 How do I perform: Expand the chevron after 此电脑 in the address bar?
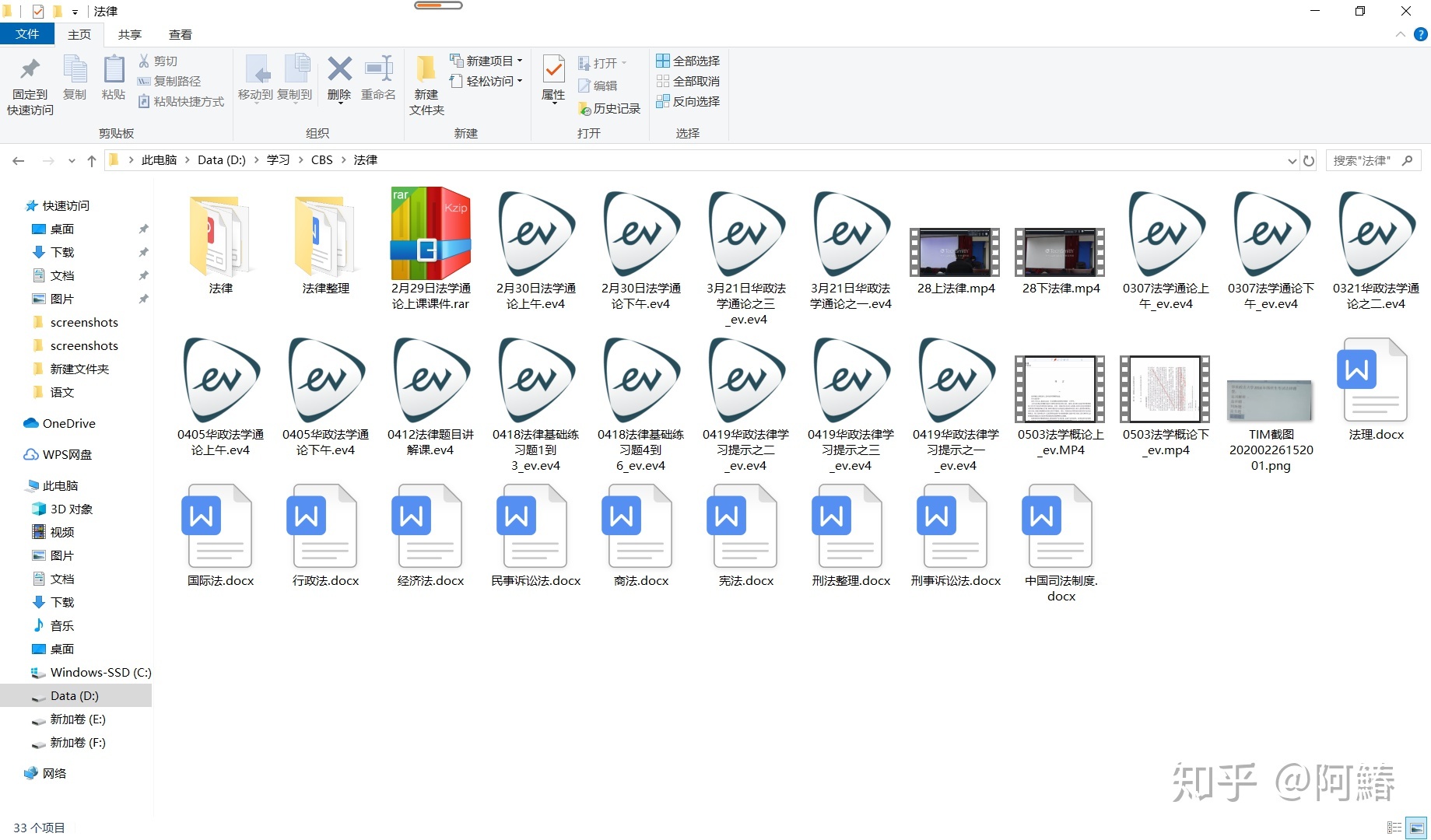point(188,160)
